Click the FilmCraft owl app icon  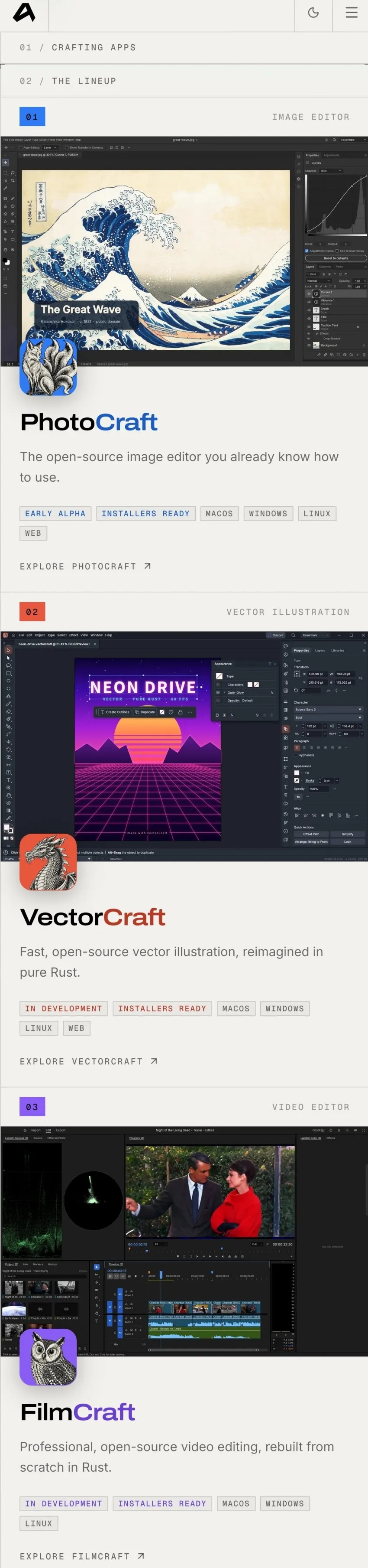pos(48,1357)
